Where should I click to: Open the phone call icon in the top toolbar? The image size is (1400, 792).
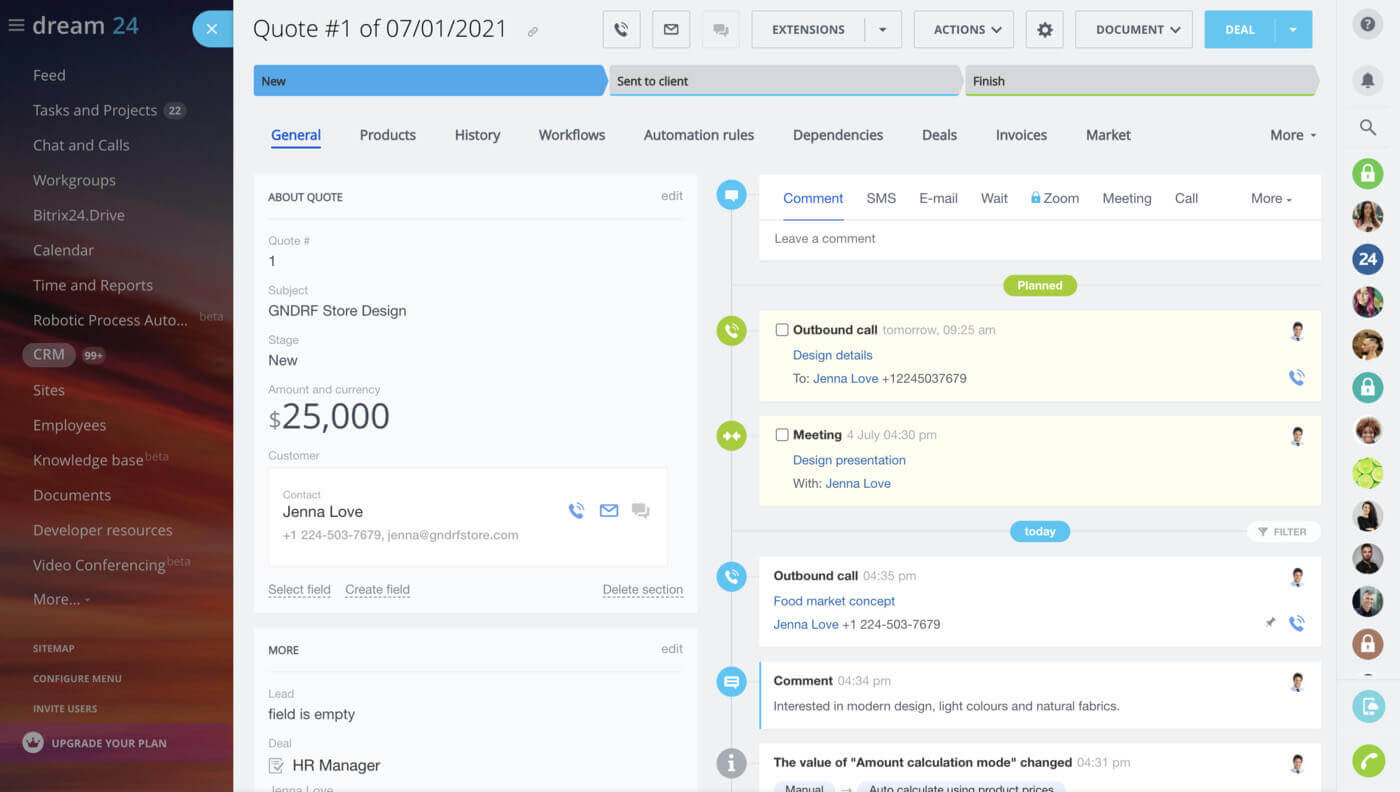[621, 29]
